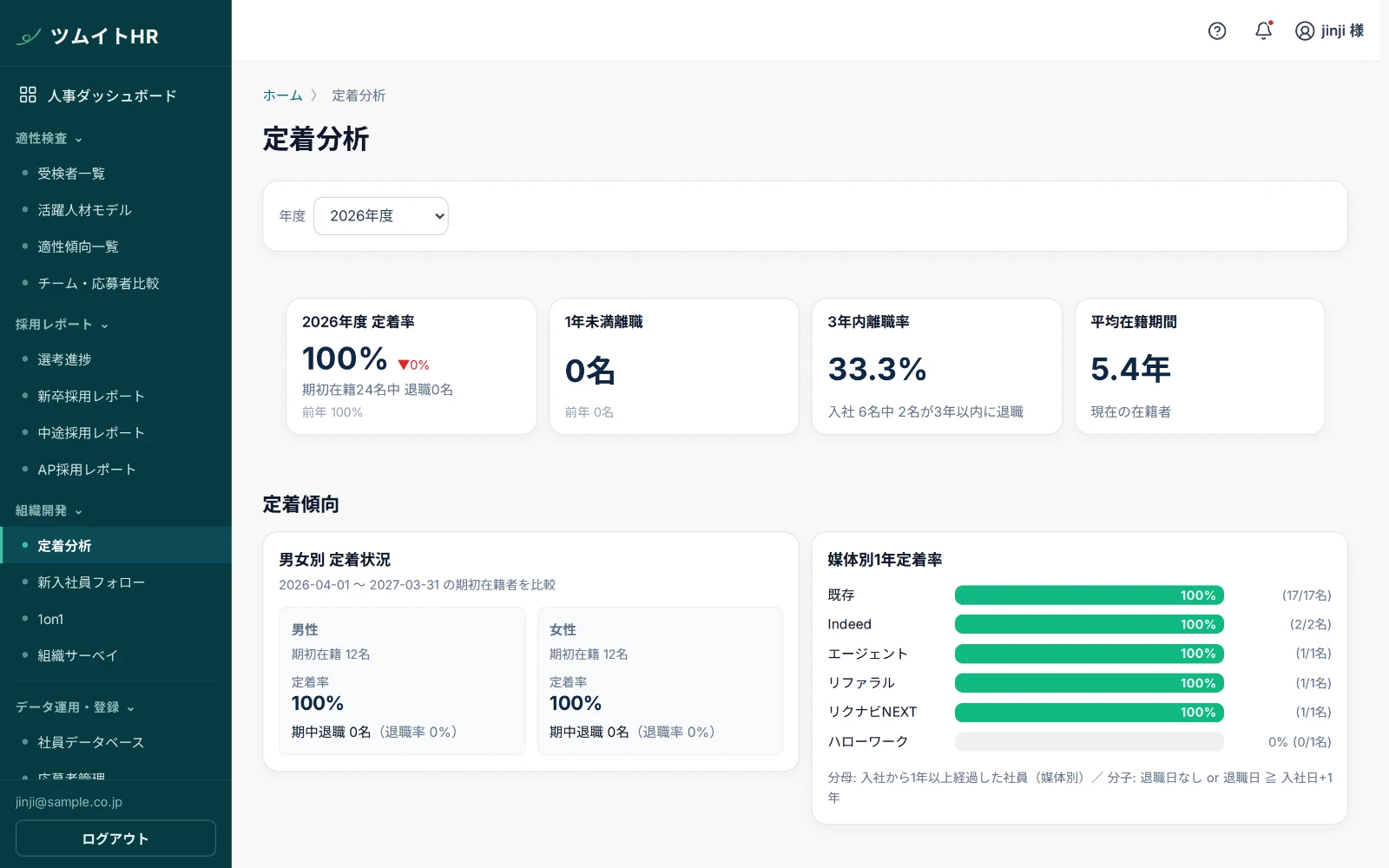
Task: Select the active 定着分析 sidebar item
Action: click(115, 546)
